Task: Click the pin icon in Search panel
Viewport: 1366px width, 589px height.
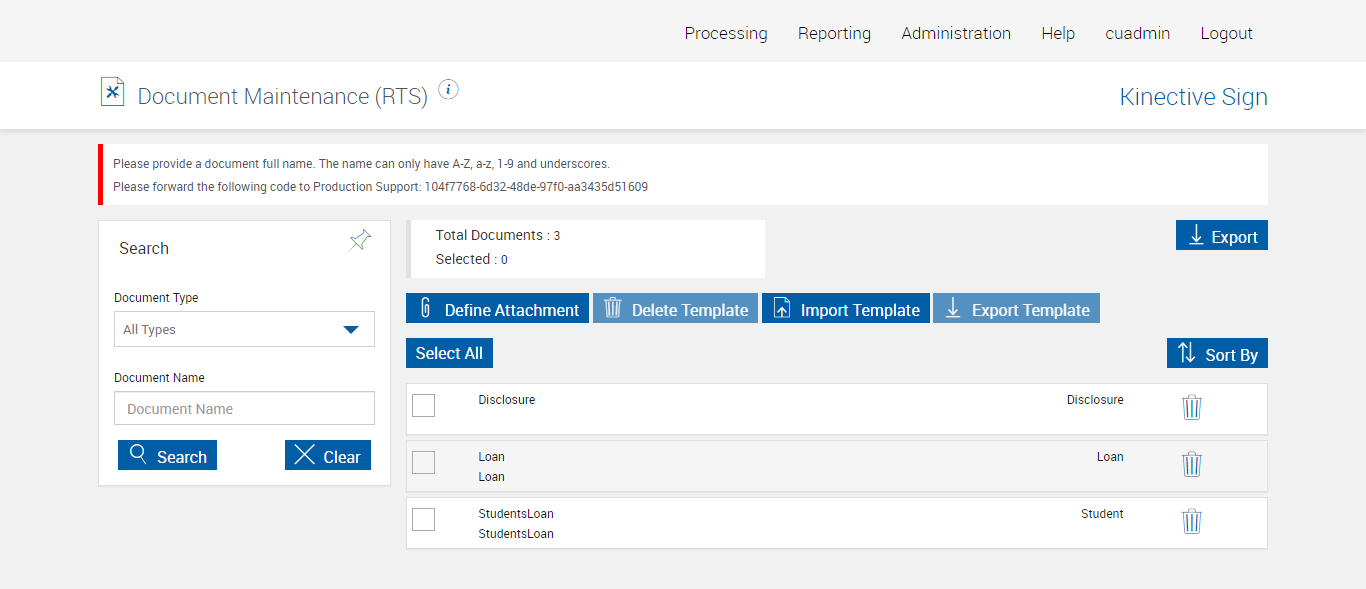Action: [360, 241]
